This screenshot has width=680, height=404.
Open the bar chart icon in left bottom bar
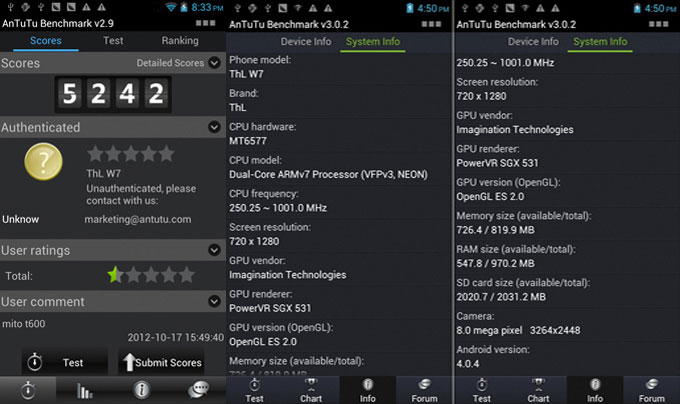85,391
